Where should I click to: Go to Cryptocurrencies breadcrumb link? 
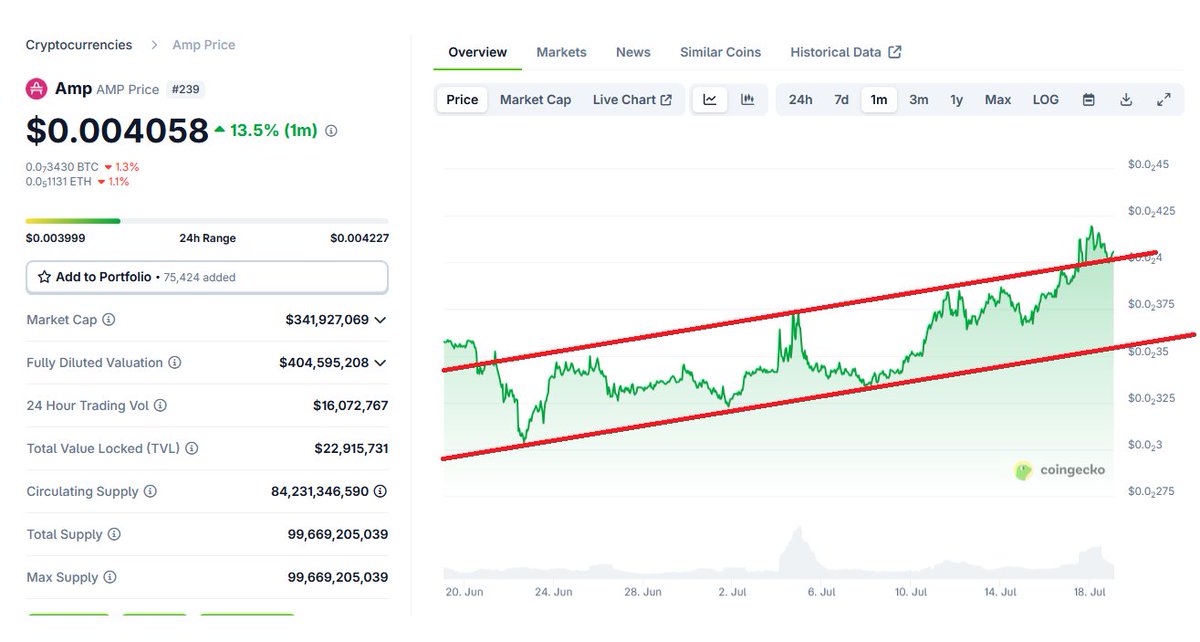click(x=79, y=45)
